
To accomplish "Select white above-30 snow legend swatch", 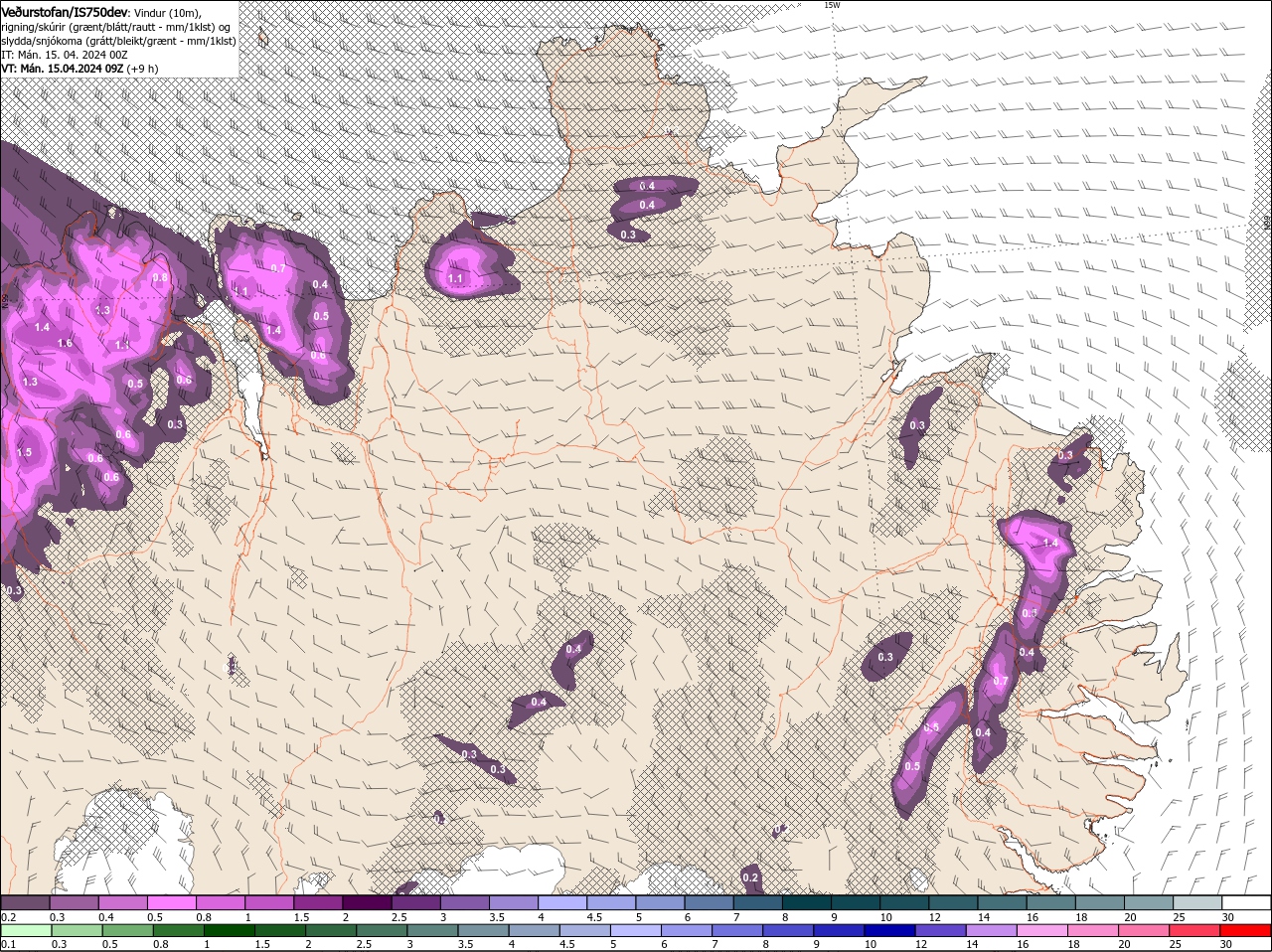I will (1247, 903).
